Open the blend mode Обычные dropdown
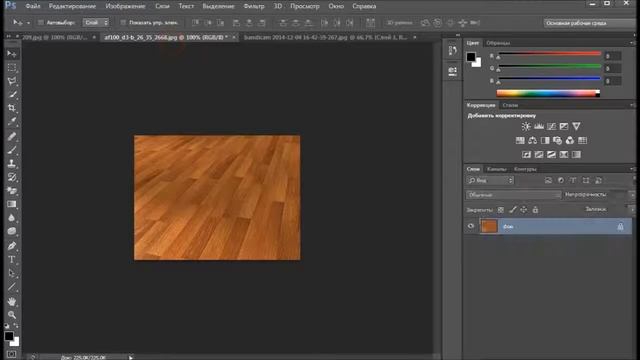This screenshot has height=360, width=640. (x=514, y=195)
